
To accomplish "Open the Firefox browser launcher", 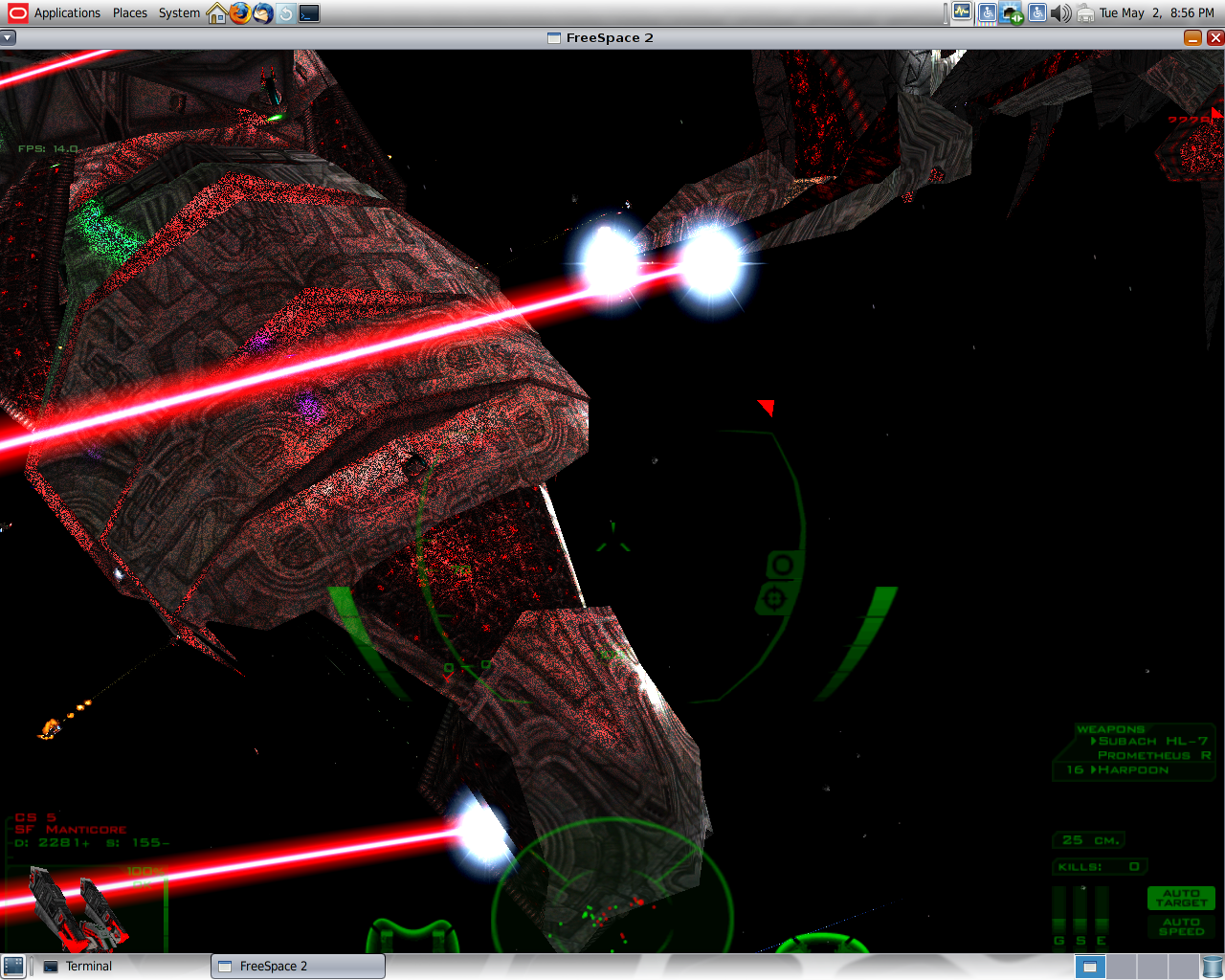I will pyautogui.click(x=240, y=13).
